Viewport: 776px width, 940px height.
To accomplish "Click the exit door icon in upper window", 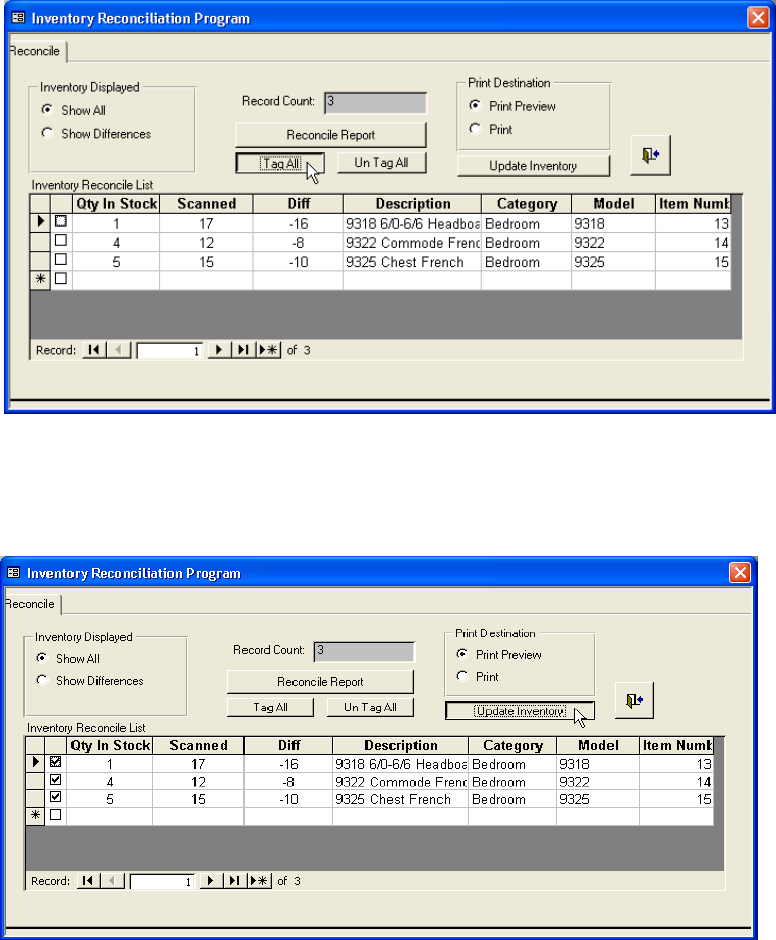I will [x=651, y=155].
